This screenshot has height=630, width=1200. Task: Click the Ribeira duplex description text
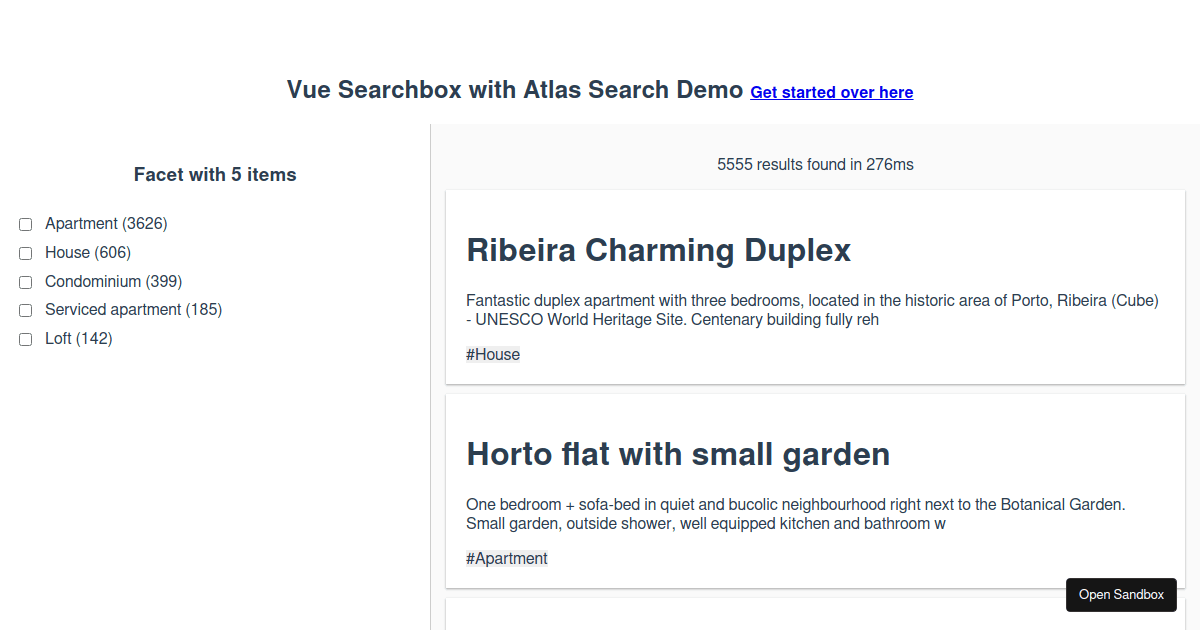[812, 309]
